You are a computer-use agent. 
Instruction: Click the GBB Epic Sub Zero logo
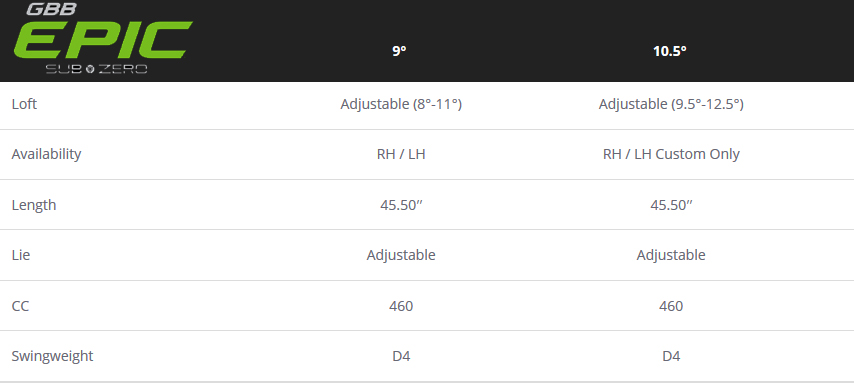coord(102,38)
